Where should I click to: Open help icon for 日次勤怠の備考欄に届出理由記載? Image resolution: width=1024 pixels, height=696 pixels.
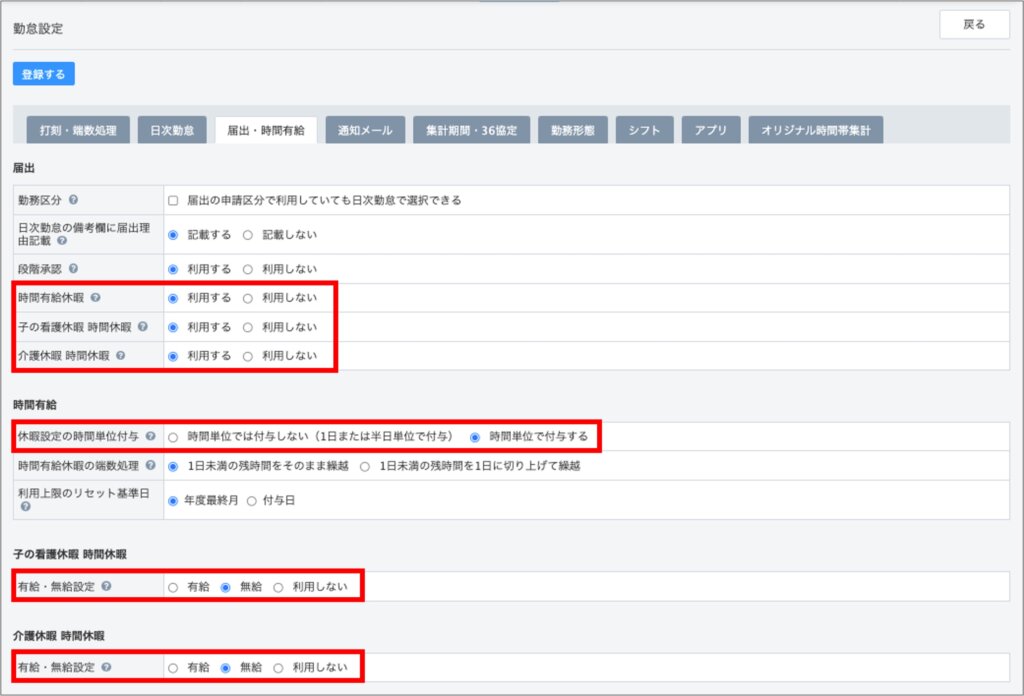pyautogui.click(x=62, y=241)
